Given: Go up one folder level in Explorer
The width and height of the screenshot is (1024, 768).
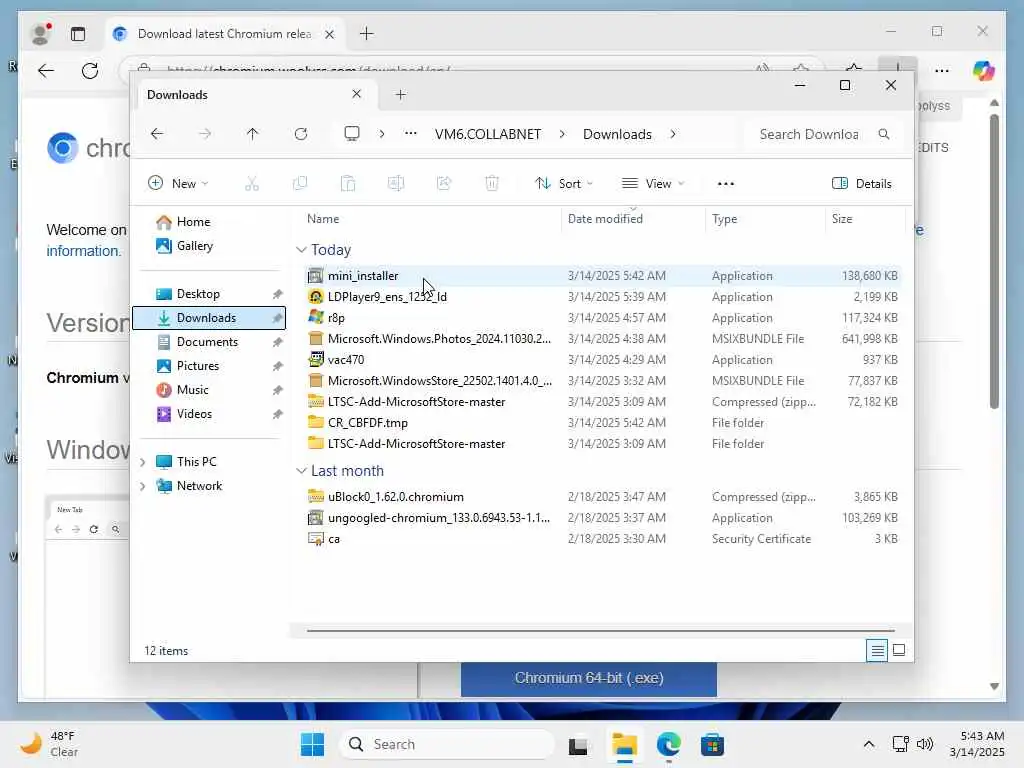Looking at the screenshot, I should coord(253,134).
